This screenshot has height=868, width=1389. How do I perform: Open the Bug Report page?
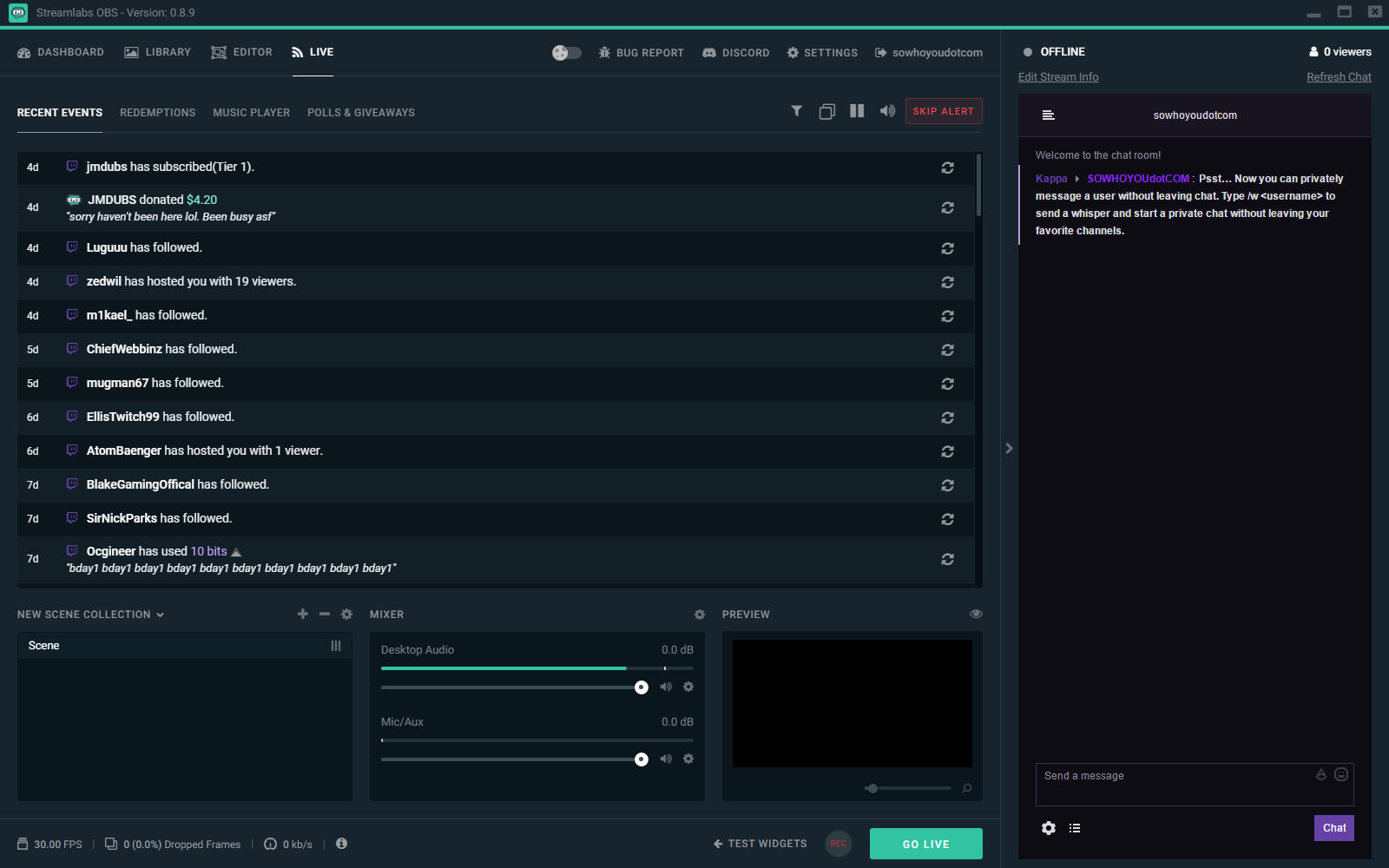[x=641, y=53]
